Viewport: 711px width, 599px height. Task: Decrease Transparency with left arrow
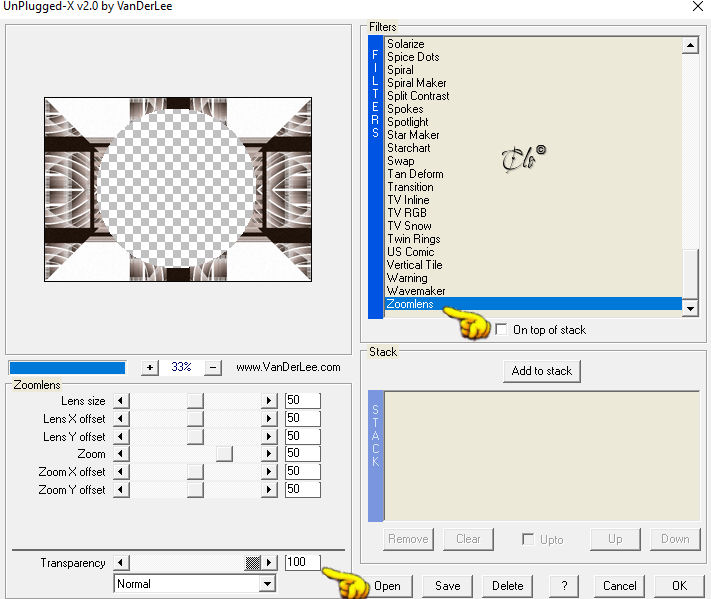(121, 563)
